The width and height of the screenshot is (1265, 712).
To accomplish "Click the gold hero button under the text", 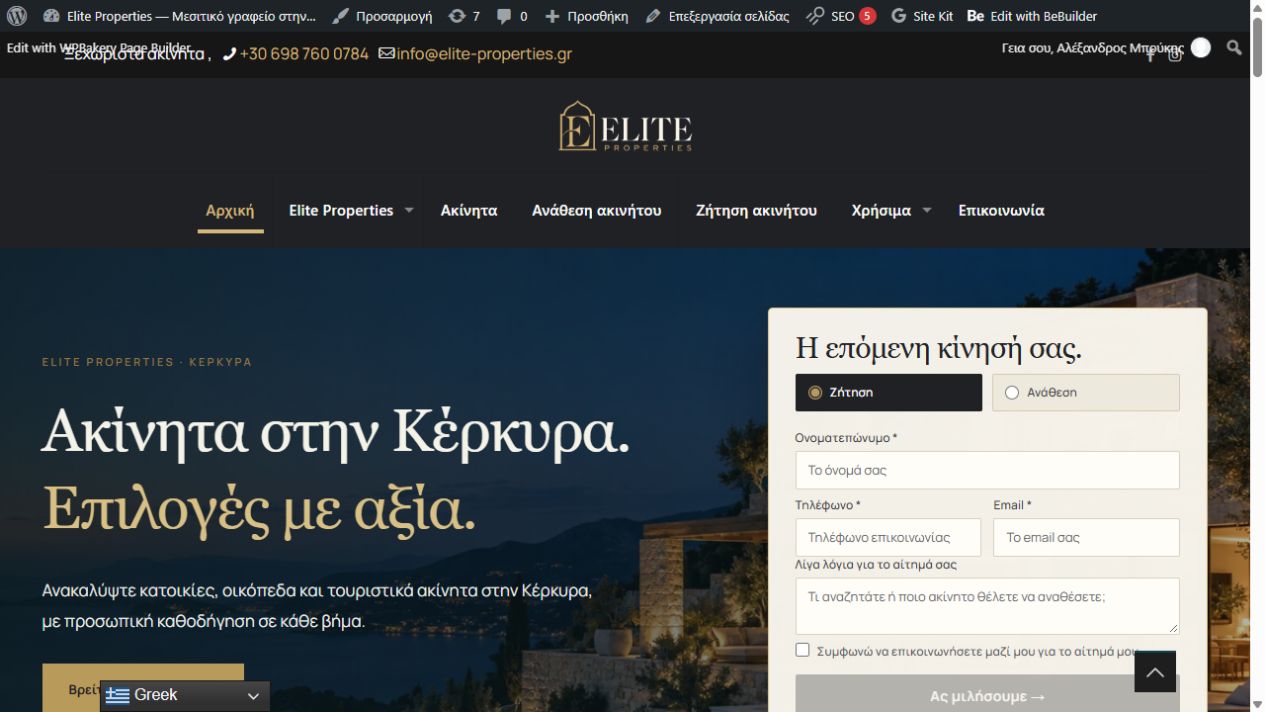I will [143, 687].
